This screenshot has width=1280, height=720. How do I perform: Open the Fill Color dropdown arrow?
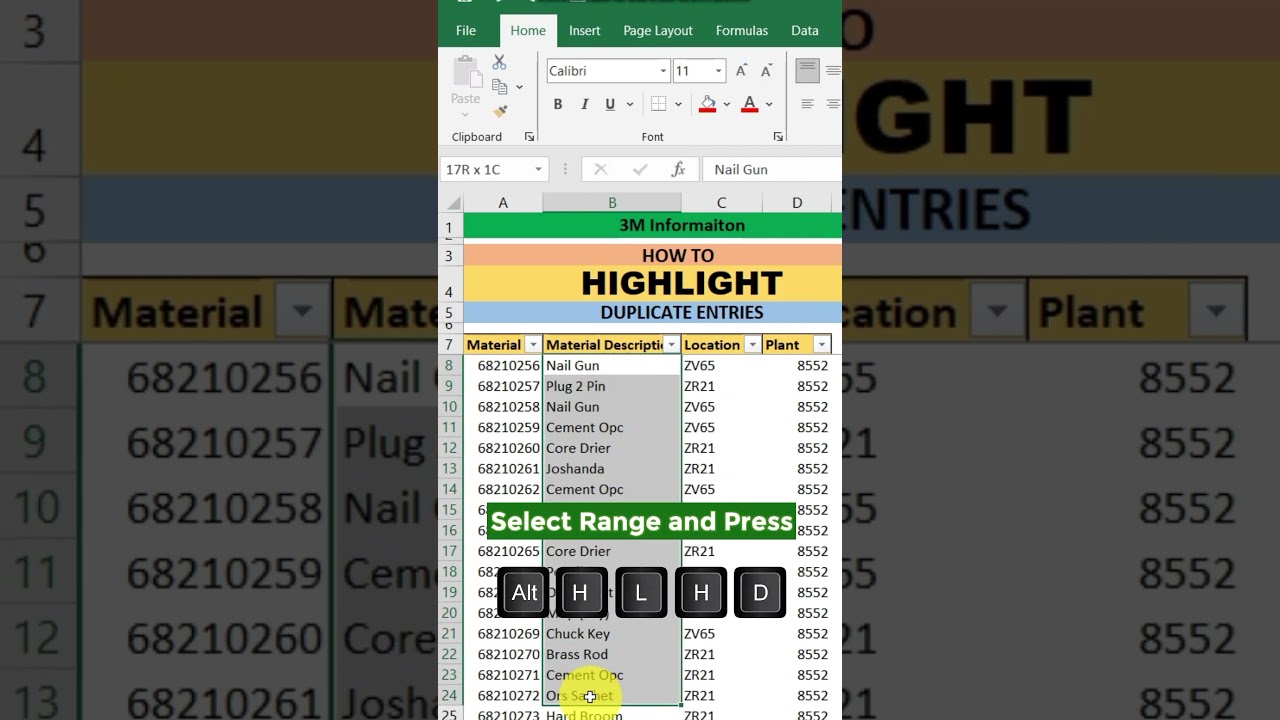[x=726, y=104]
